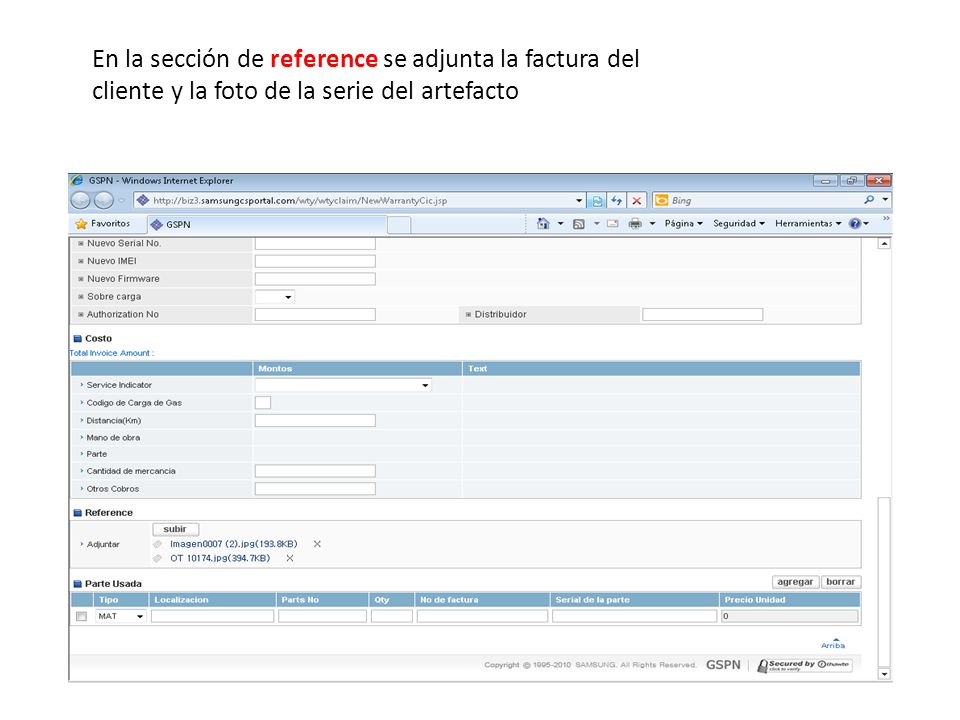Click the Nuevo Firmware field
This screenshot has height=720, width=960.
[315, 279]
